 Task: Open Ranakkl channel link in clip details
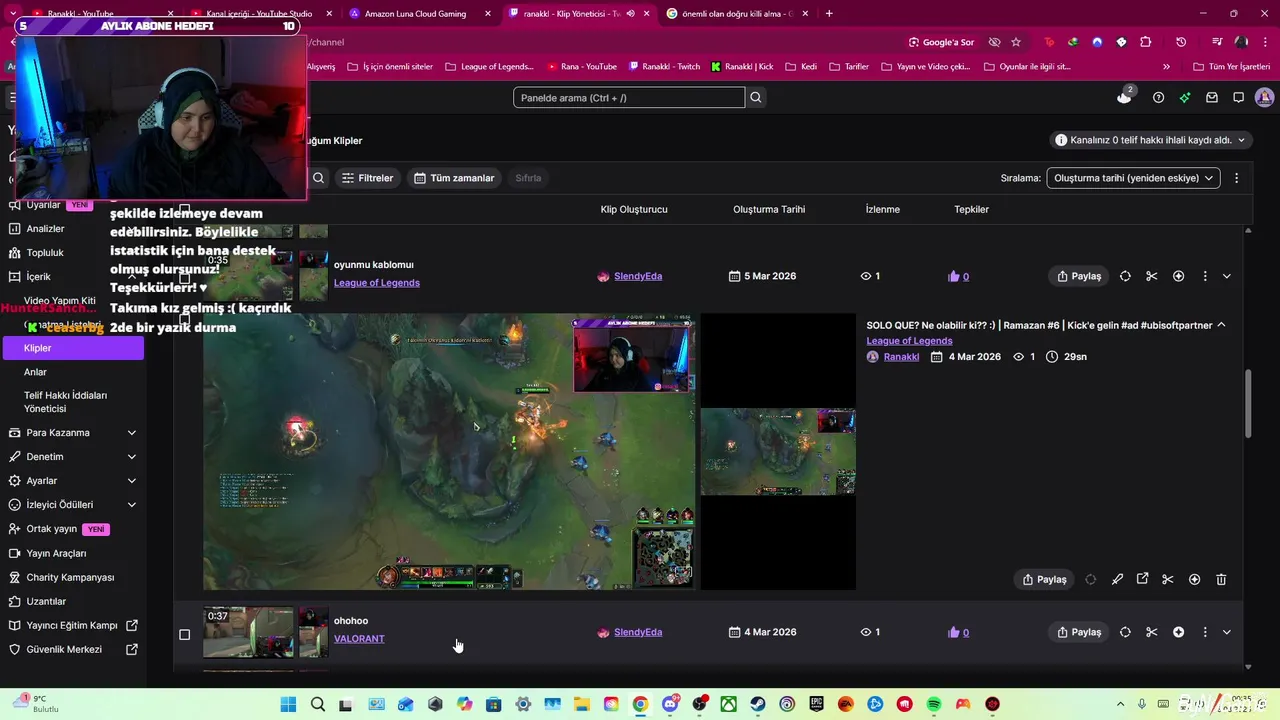point(901,357)
